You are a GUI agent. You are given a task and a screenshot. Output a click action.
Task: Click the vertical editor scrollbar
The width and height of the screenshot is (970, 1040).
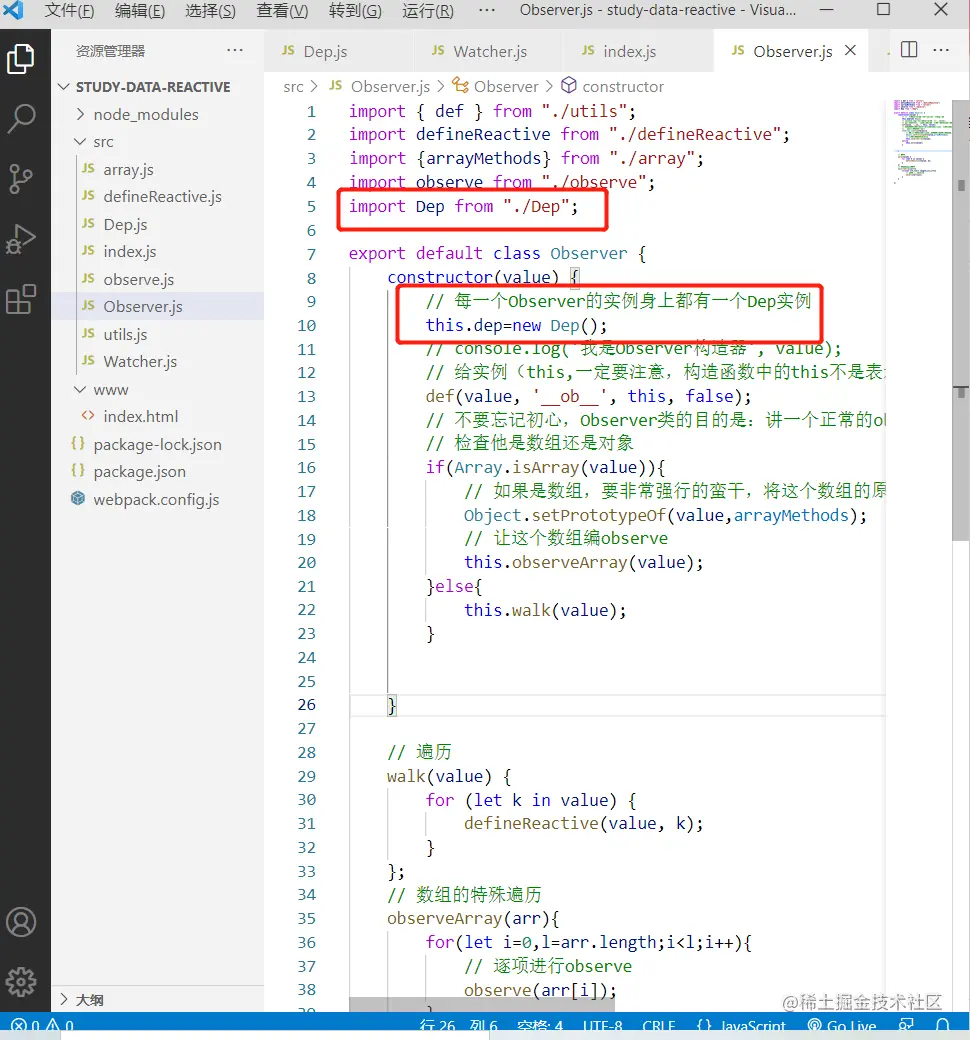961,321
